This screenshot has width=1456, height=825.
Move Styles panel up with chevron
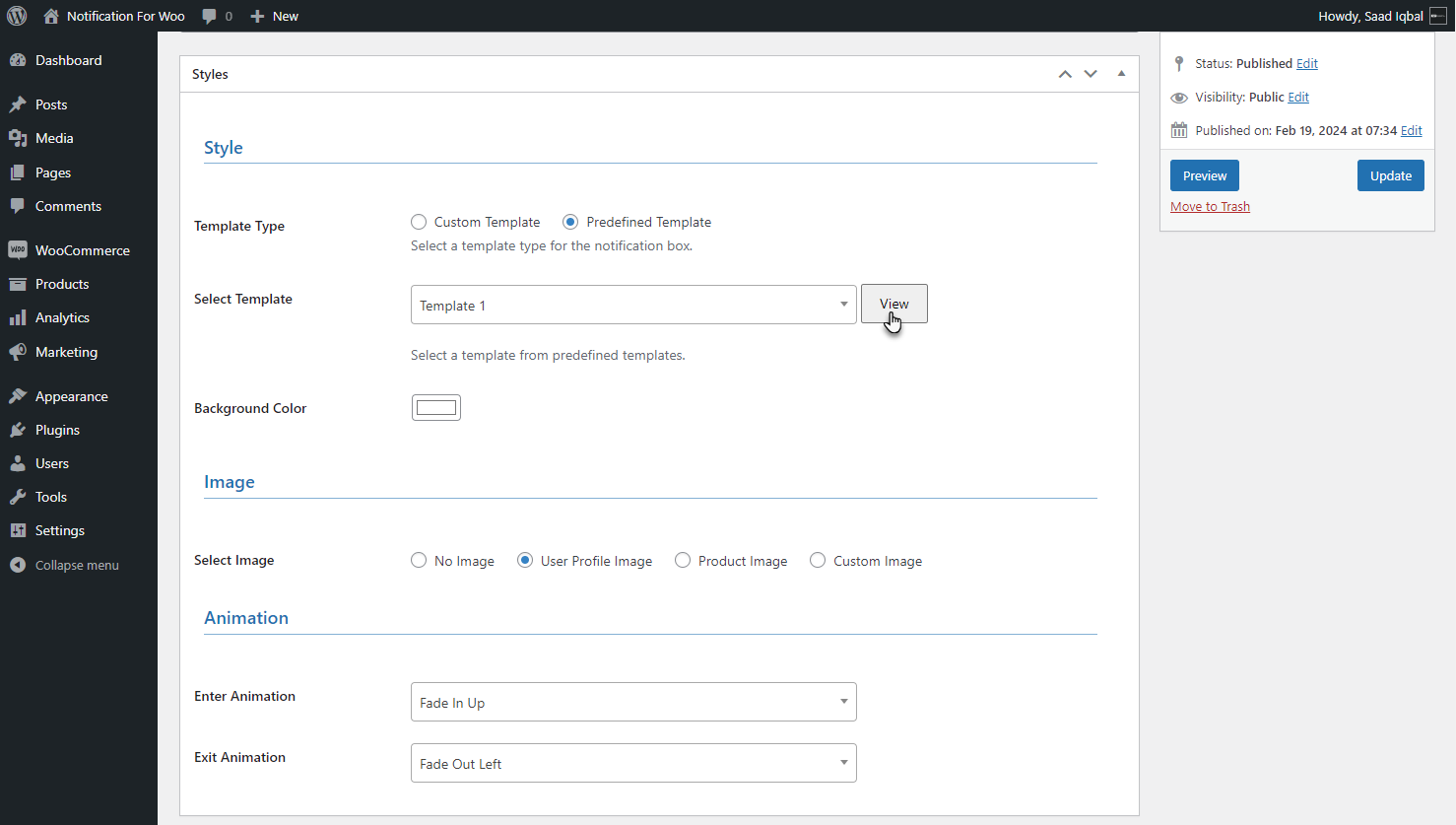[1065, 74]
